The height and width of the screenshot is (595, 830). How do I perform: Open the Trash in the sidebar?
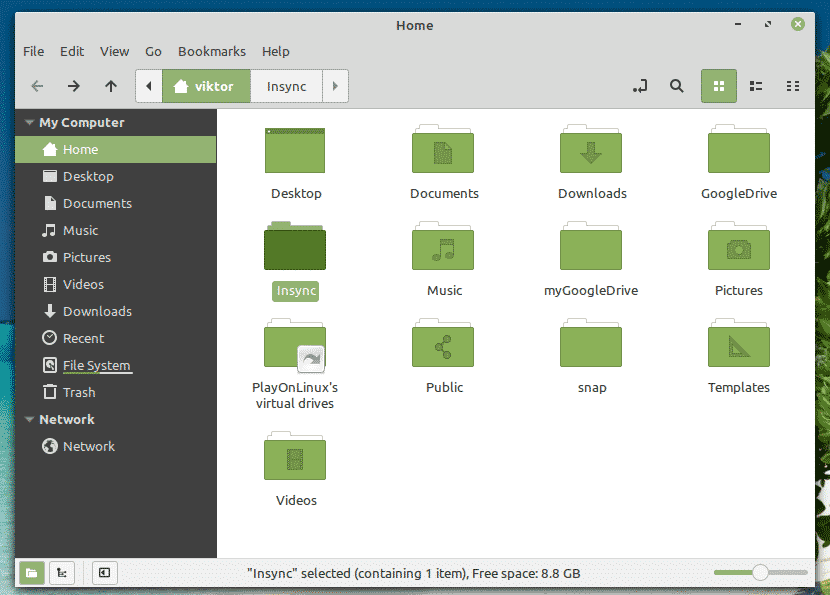(x=79, y=392)
